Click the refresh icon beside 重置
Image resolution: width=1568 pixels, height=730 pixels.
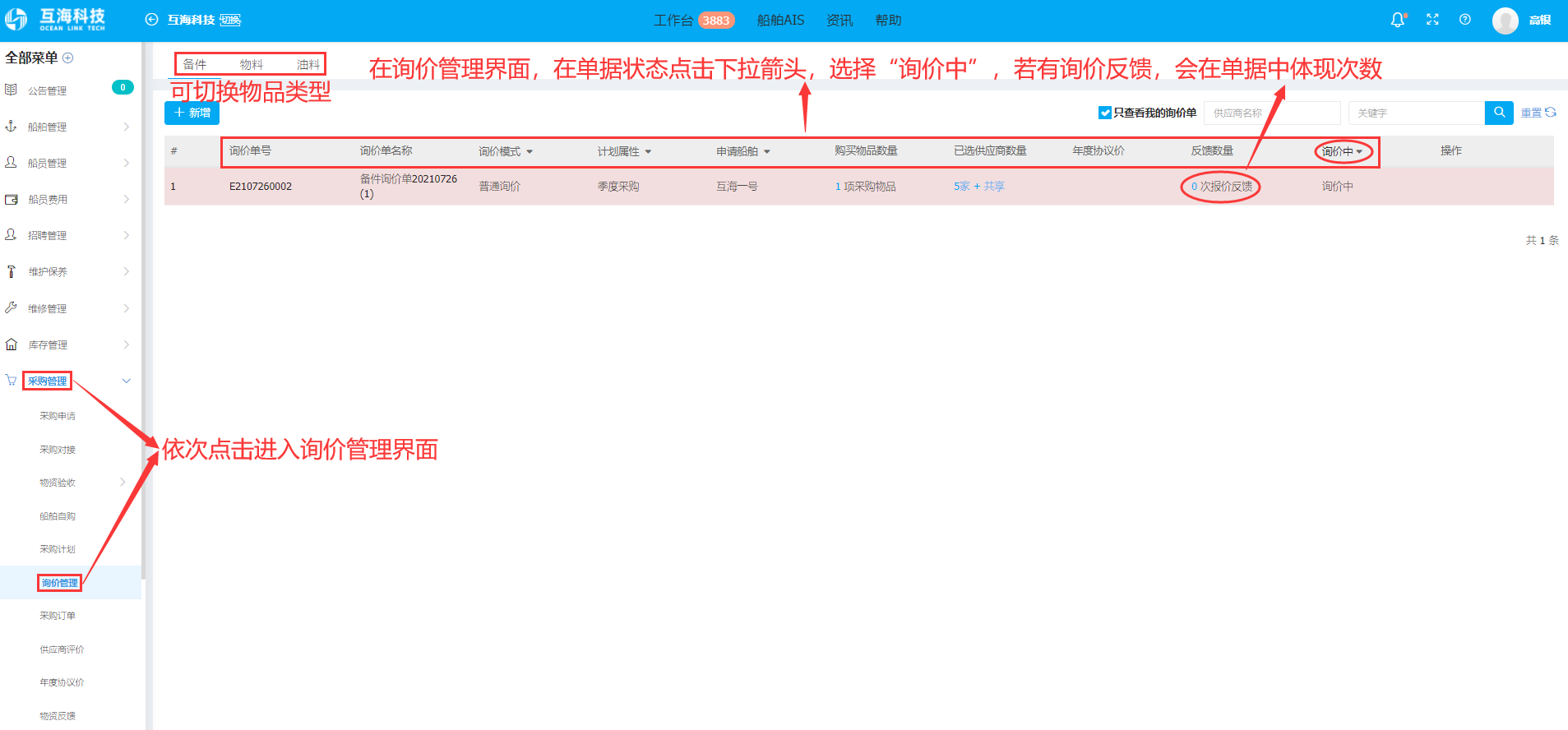click(x=1551, y=113)
